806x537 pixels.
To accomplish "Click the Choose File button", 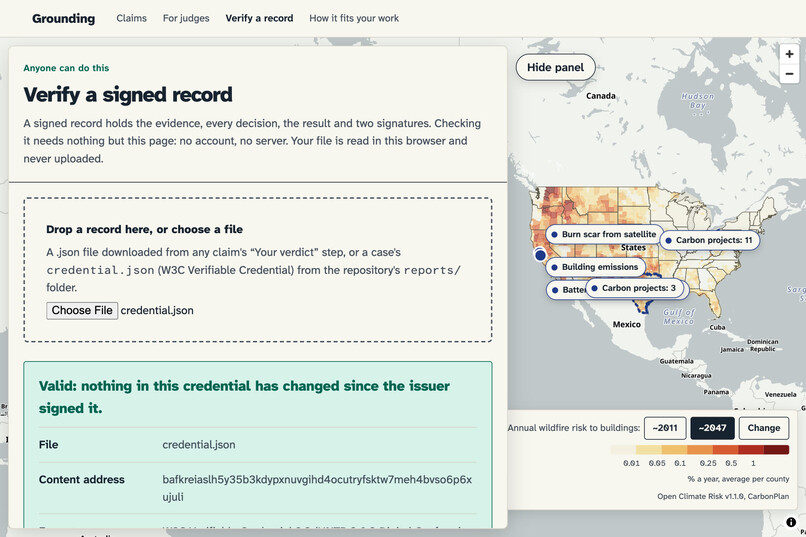I will coord(82,310).
